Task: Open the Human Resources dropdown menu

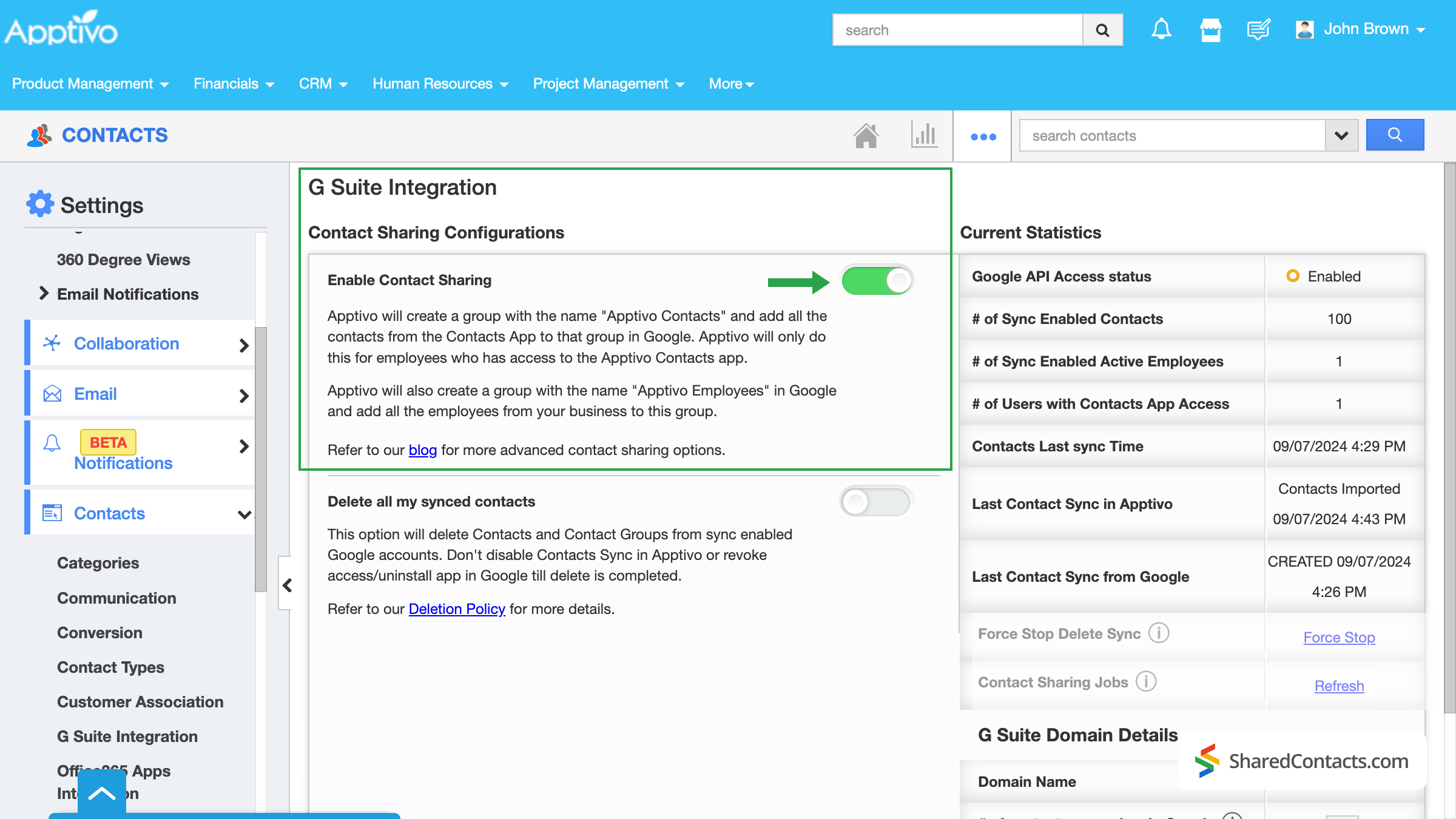Action: [x=440, y=84]
